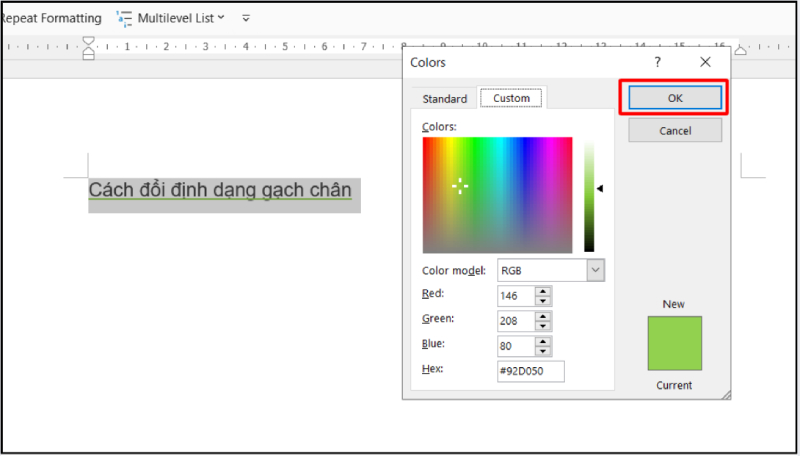Close the Colors dialog with X
This screenshot has width=800, height=456.
[705, 62]
